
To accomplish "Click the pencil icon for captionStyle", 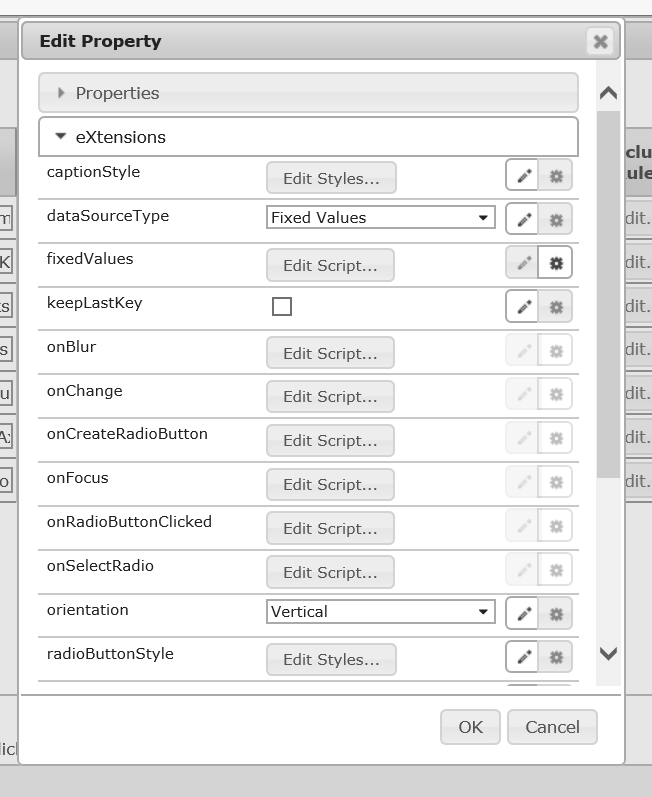I will [x=522, y=176].
